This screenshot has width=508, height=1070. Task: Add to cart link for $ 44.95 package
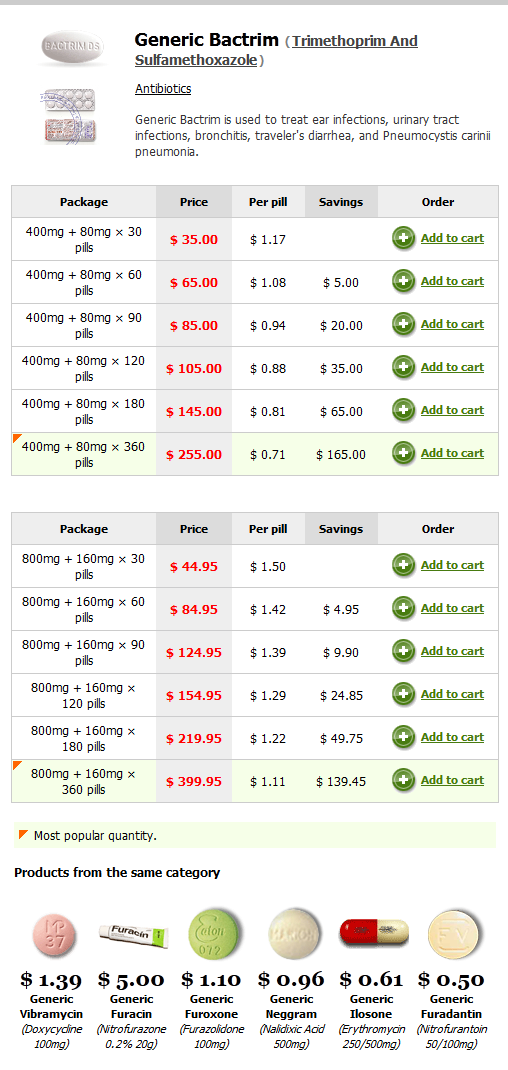pos(452,565)
